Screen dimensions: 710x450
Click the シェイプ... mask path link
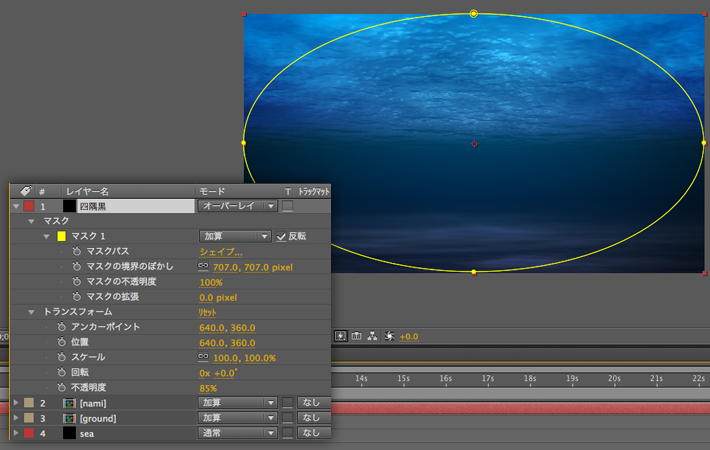tap(220, 252)
